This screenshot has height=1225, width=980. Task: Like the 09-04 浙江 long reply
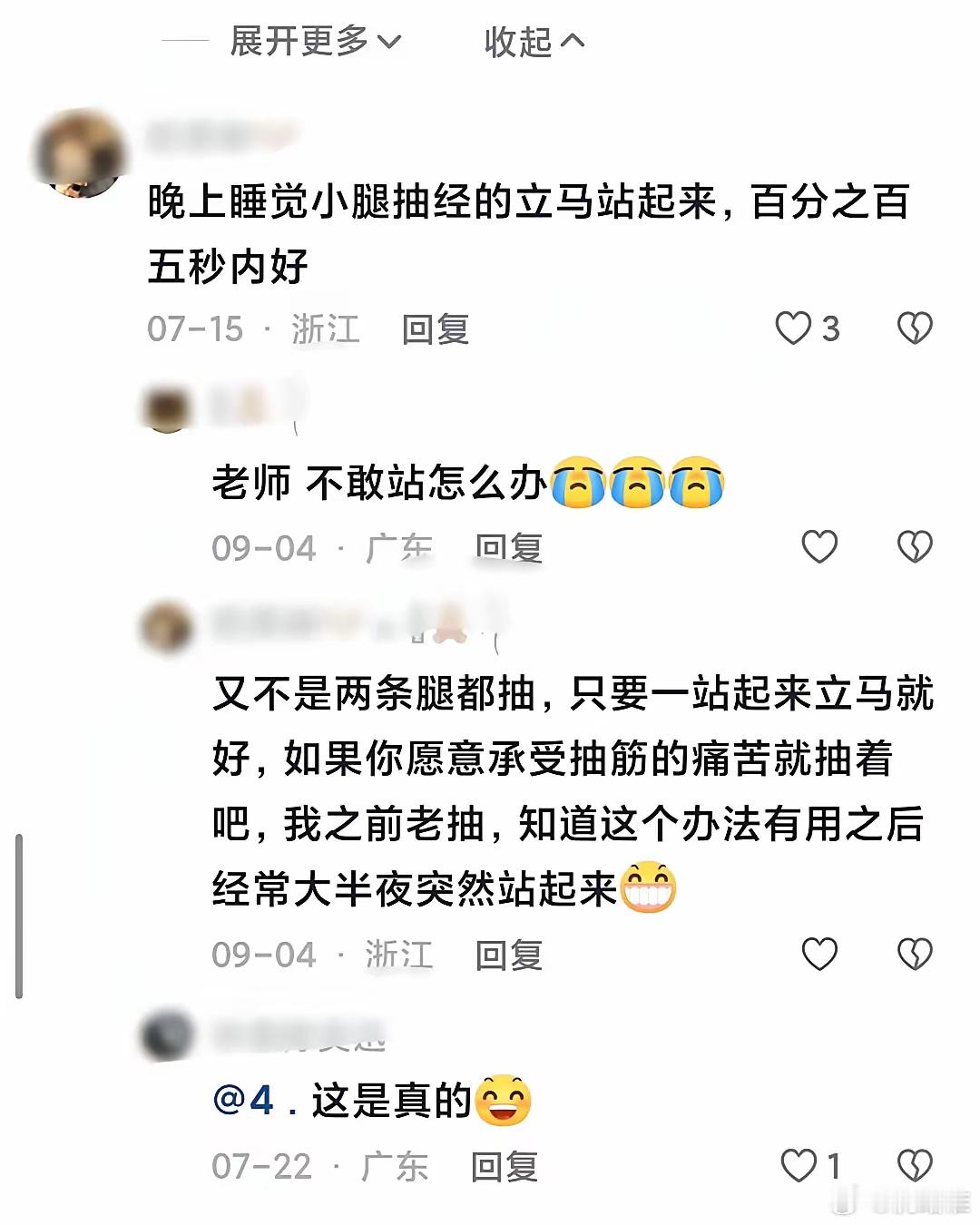point(819,954)
